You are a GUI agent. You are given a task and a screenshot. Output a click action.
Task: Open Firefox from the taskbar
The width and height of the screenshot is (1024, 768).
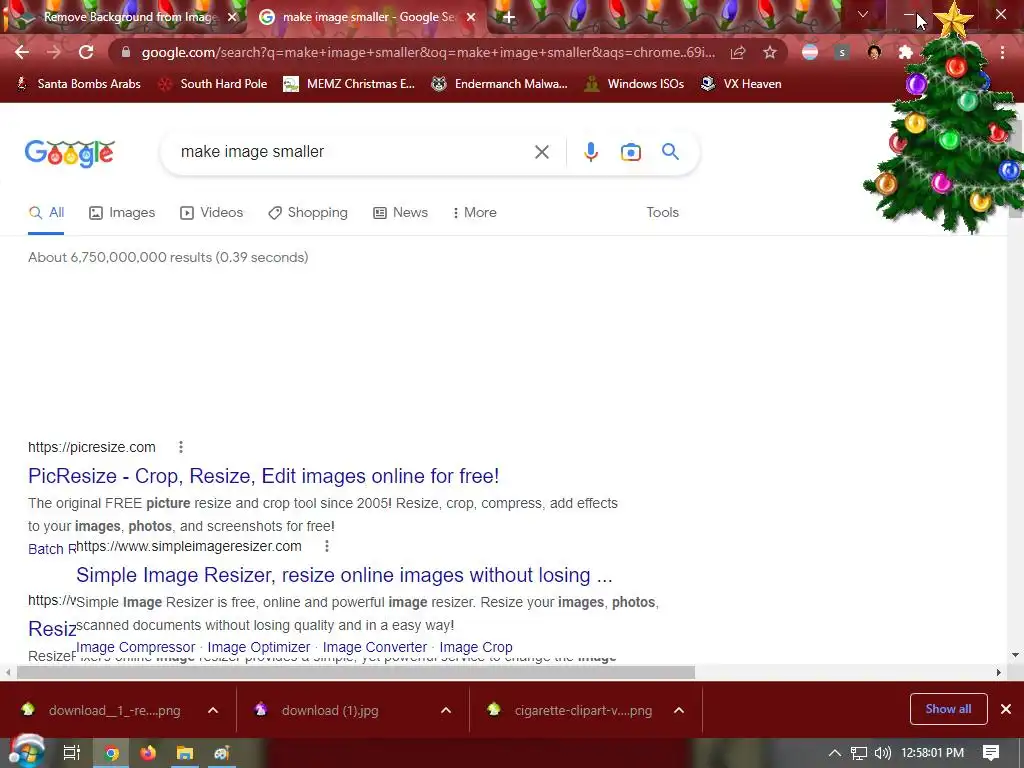(148, 753)
